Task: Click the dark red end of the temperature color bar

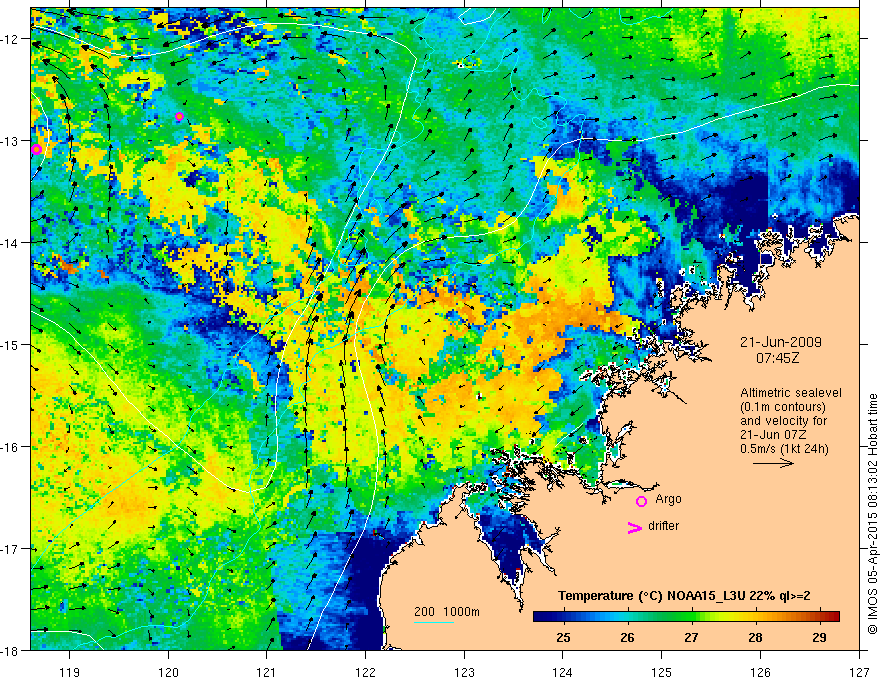Action: 833,616
